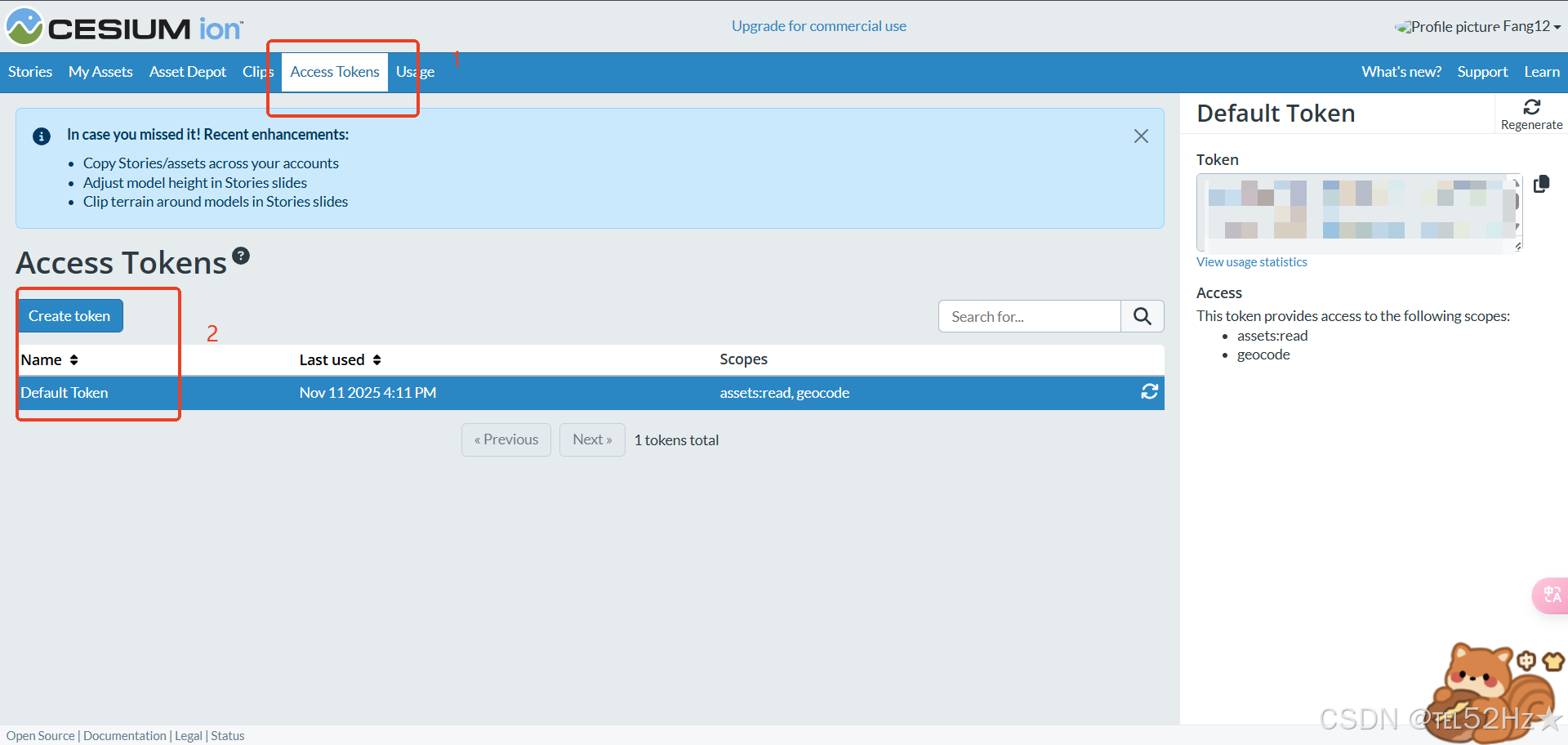Viewport: 1568px width, 745px height.
Task: Click the Cesium ion logo
Action: point(122,26)
